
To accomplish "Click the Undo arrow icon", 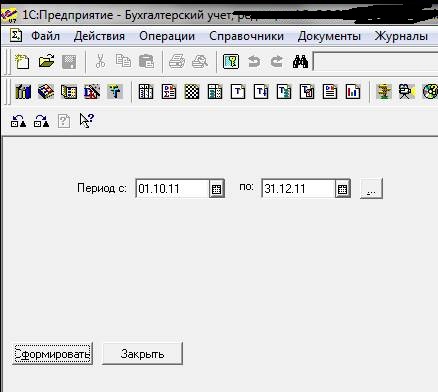I will pyautogui.click(x=254, y=62).
